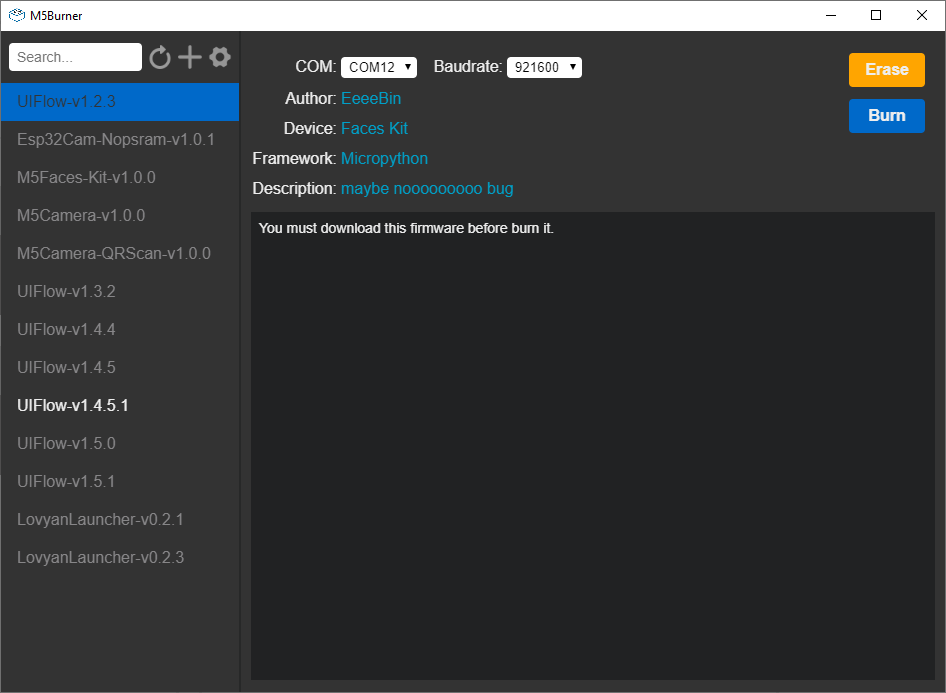
Task: Choose M5Faces-Kit-v1.0.0 firmware
Action: pos(120,177)
